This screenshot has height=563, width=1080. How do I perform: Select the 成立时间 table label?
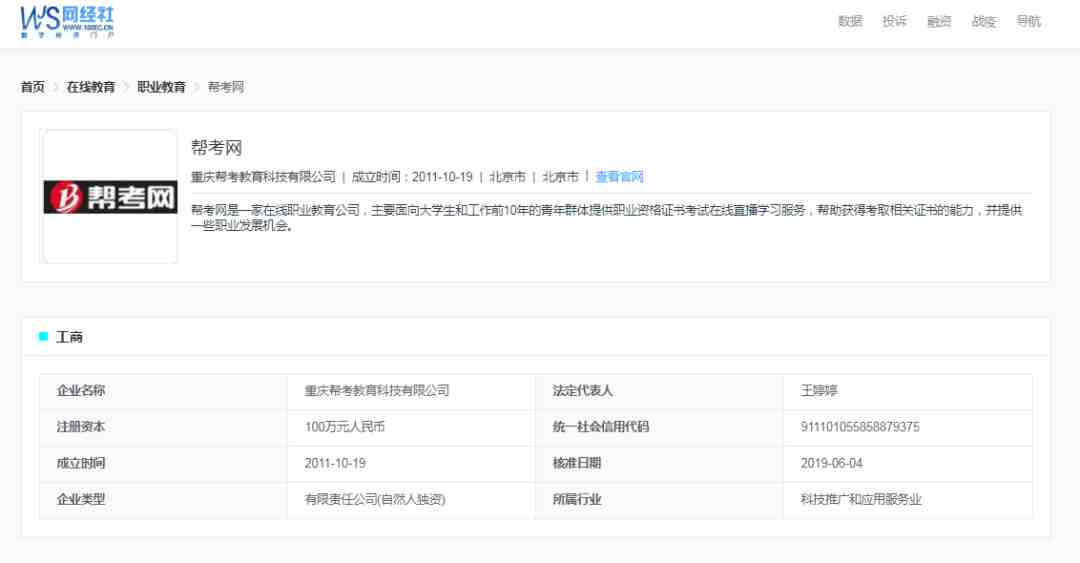81,463
